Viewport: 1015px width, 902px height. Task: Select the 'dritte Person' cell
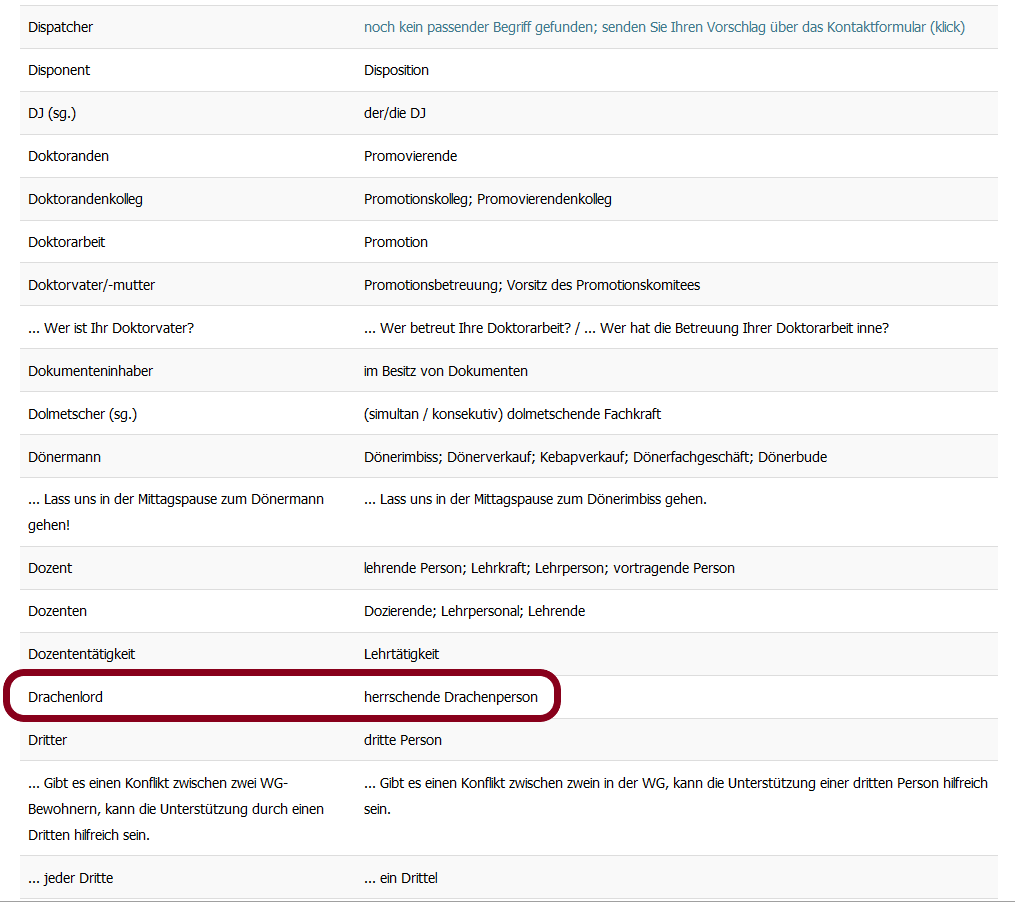tap(403, 740)
